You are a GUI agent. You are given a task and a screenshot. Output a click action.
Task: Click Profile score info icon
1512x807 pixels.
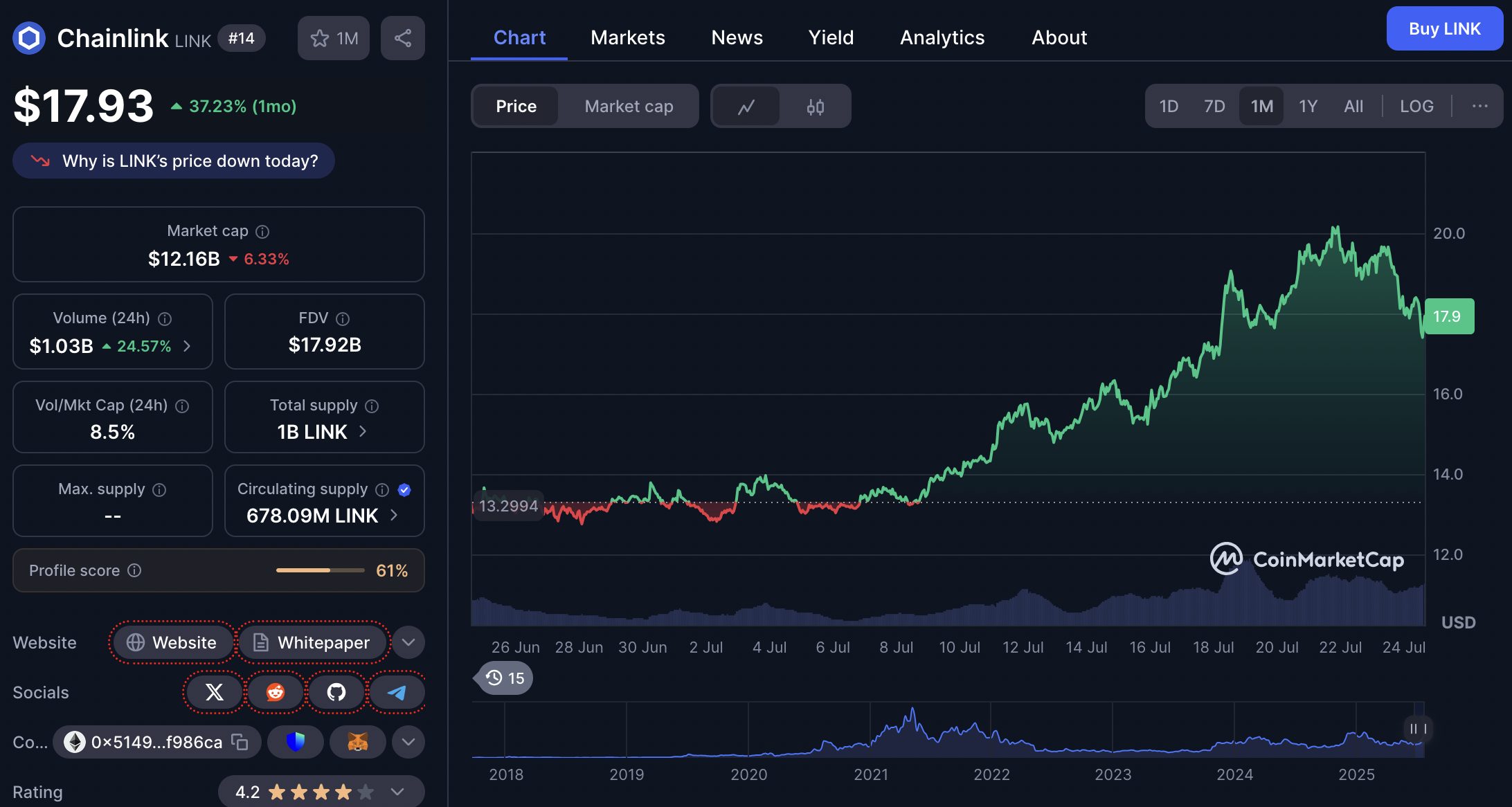tap(135, 570)
